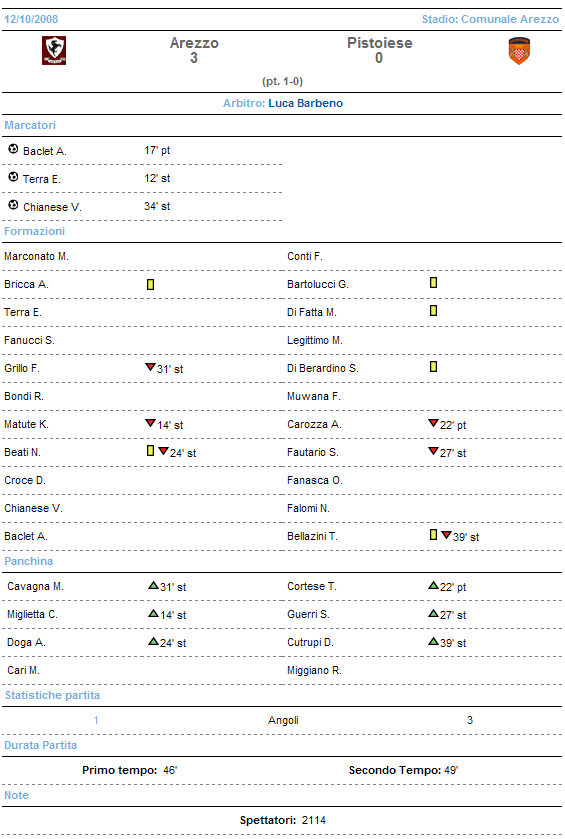Click player name Bellazini T.
Image resolution: width=565 pixels, height=839 pixels.
click(312, 536)
